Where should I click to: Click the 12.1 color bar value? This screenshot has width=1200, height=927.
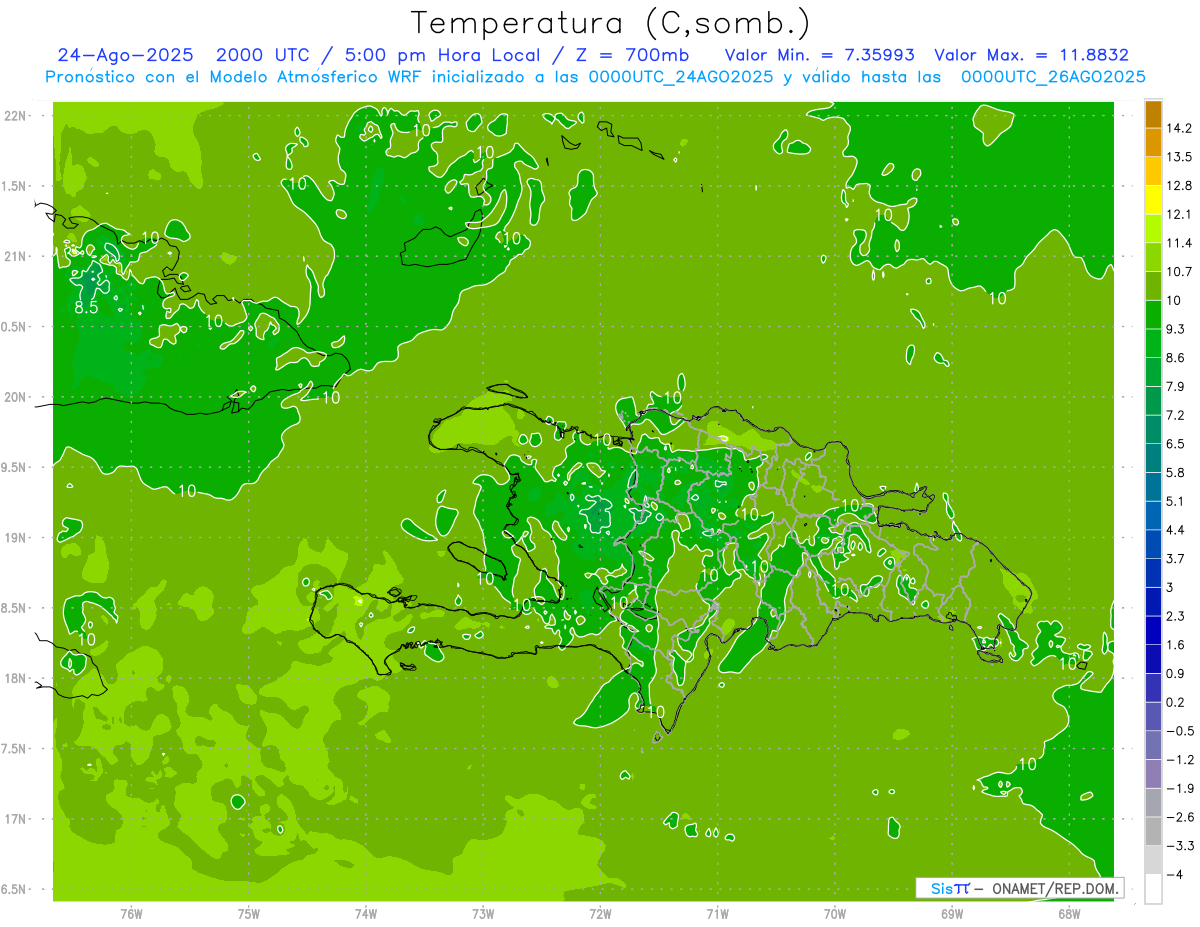click(1180, 214)
